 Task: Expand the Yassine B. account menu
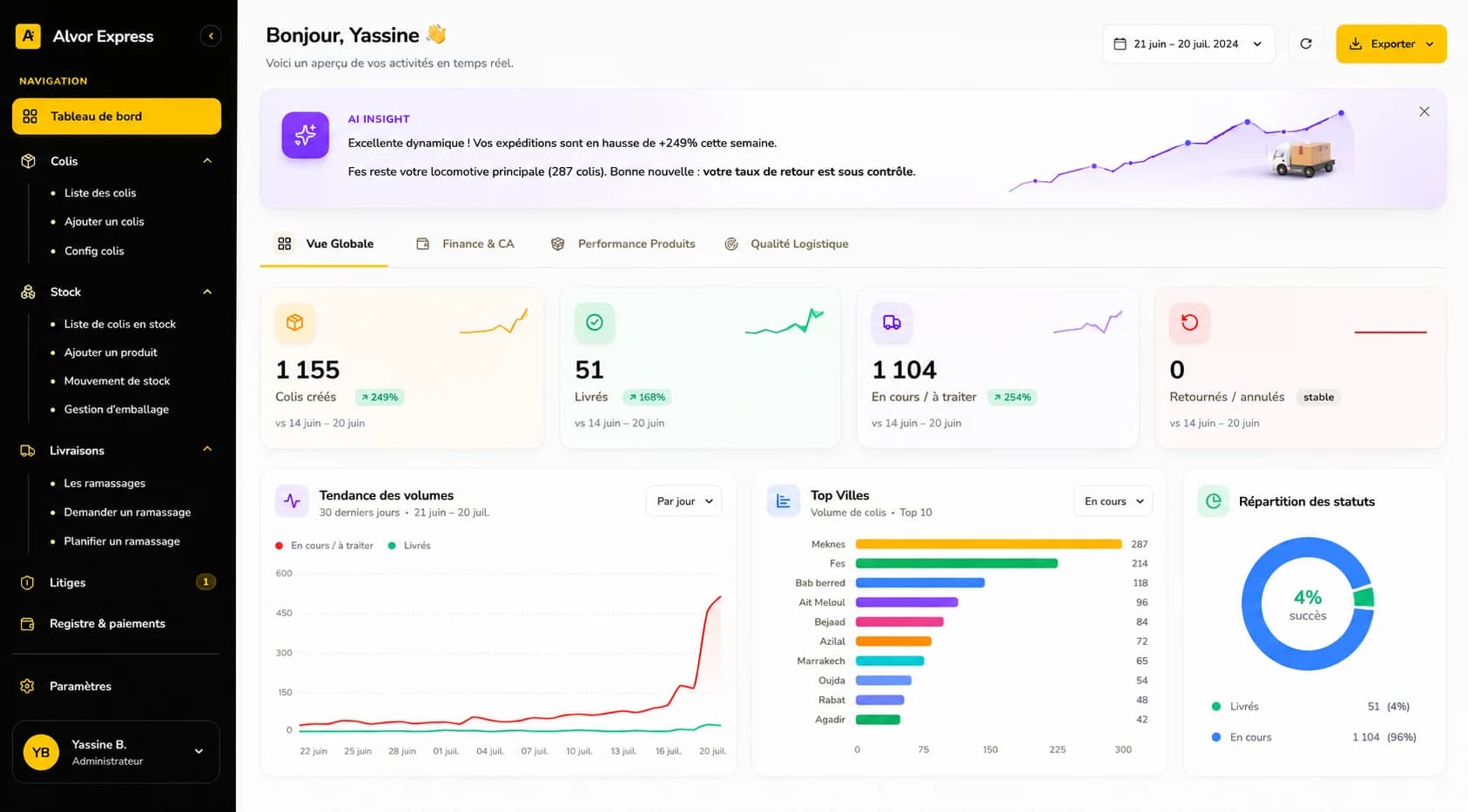pyautogui.click(x=116, y=752)
